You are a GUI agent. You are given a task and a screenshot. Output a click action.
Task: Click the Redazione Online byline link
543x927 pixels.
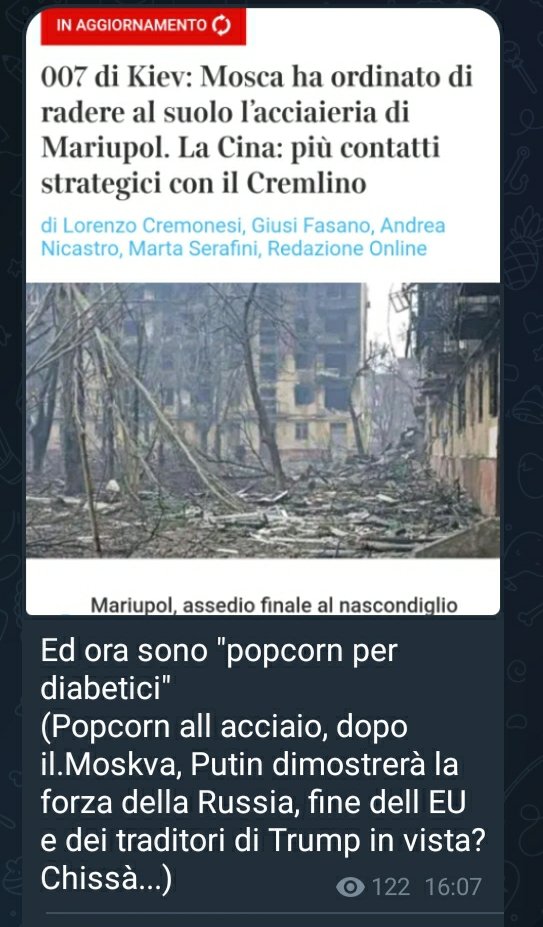[347, 249]
